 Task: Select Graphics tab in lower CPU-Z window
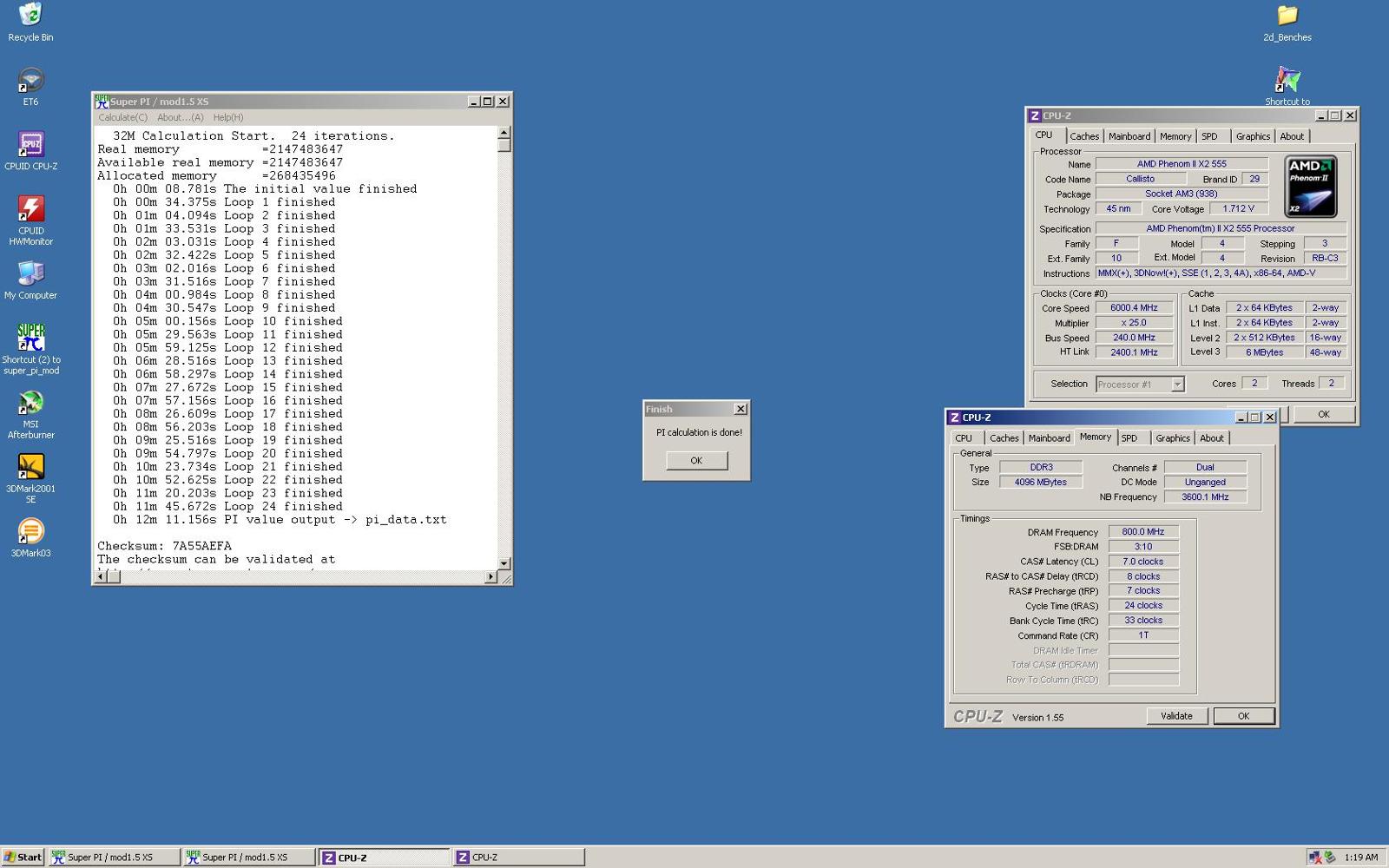click(x=1173, y=438)
